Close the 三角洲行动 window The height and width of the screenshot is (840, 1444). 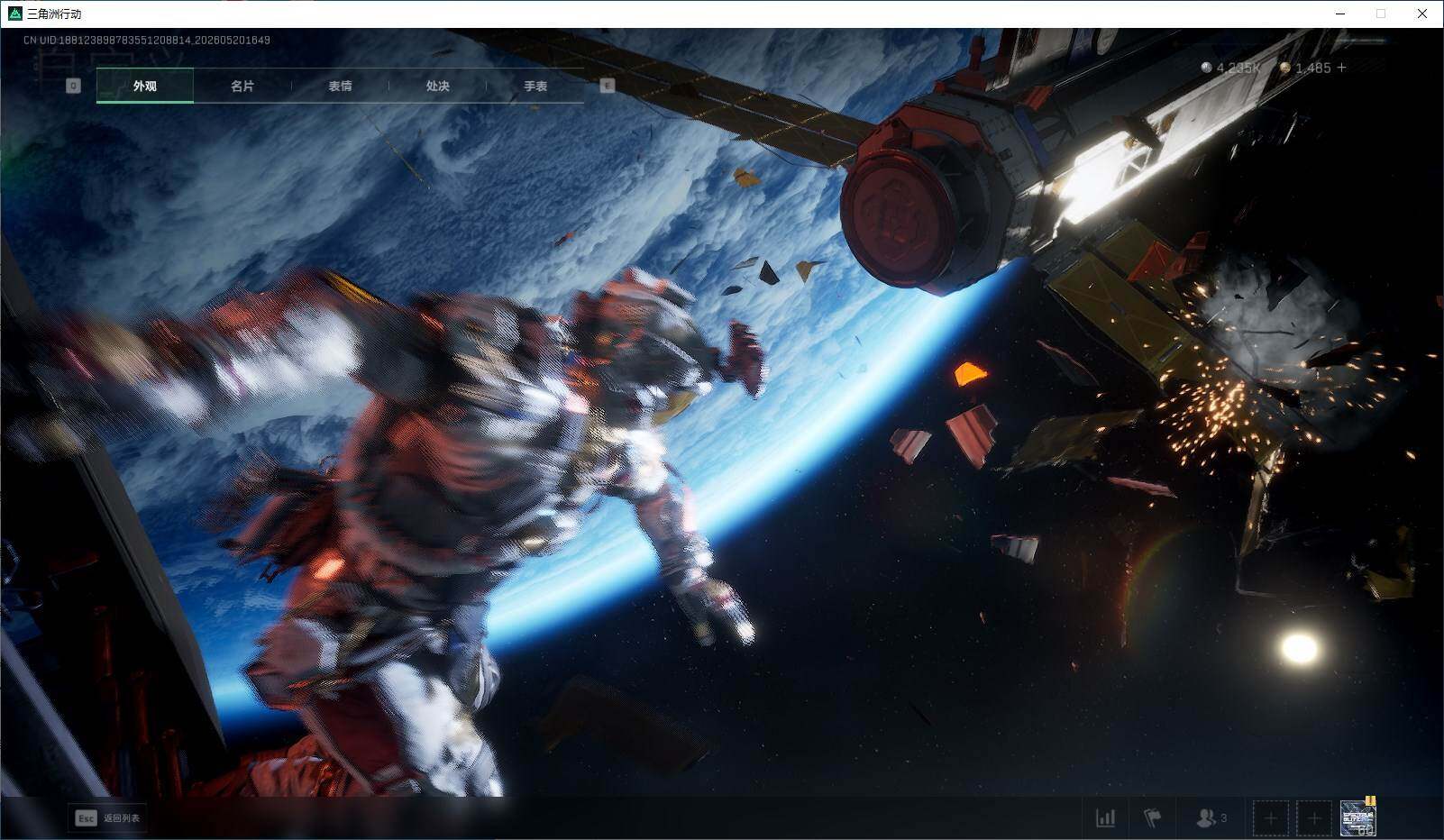pos(1422,14)
